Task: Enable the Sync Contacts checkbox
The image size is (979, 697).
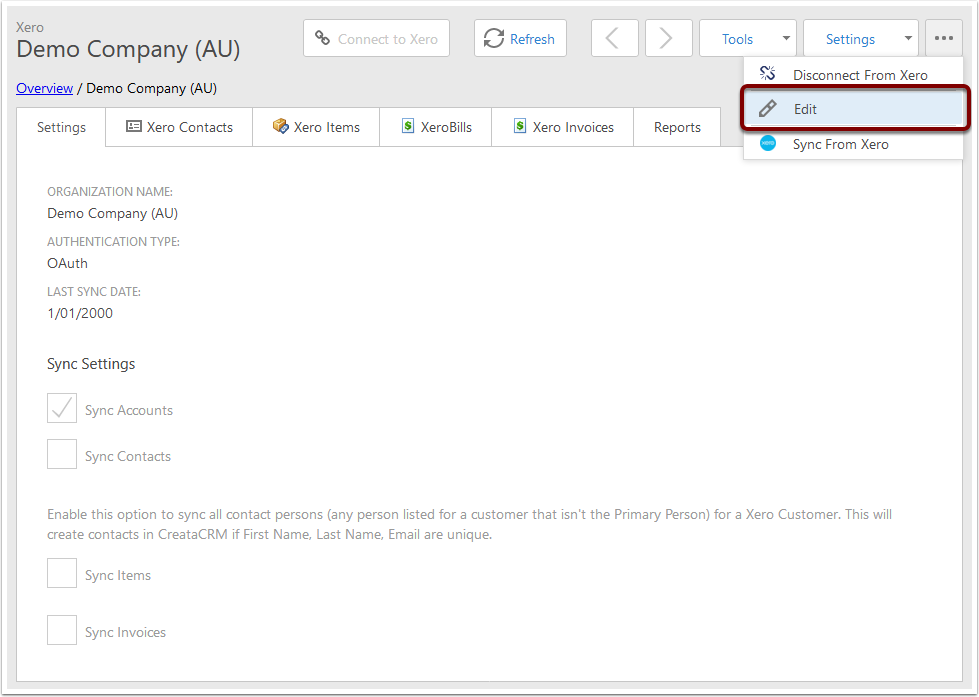Action: pyautogui.click(x=62, y=454)
